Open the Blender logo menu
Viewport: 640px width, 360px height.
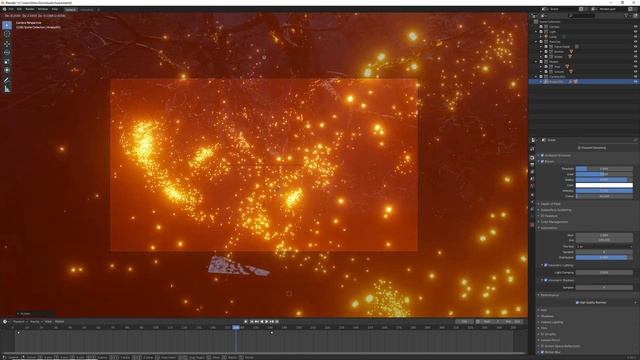click(x=4, y=9)
